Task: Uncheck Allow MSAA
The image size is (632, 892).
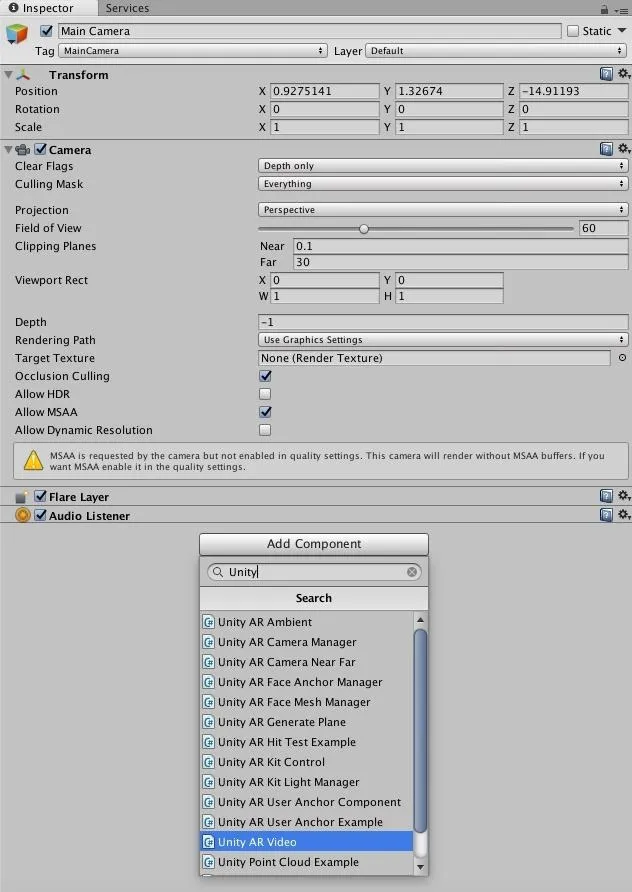Action: tap(265, 412)
